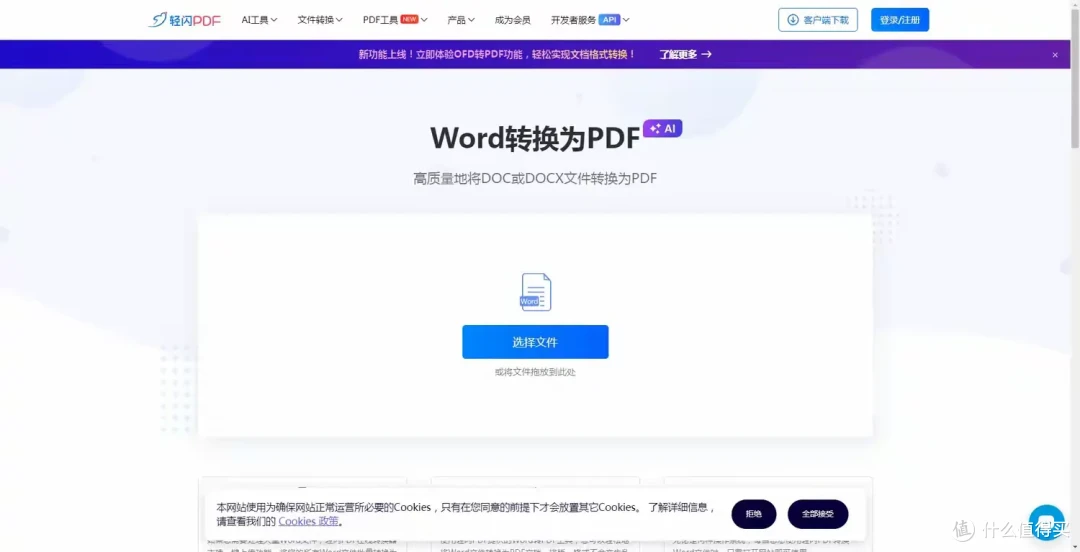Click the Word document icon
This screenshot has height=552, width=1080.
[535, 292]
